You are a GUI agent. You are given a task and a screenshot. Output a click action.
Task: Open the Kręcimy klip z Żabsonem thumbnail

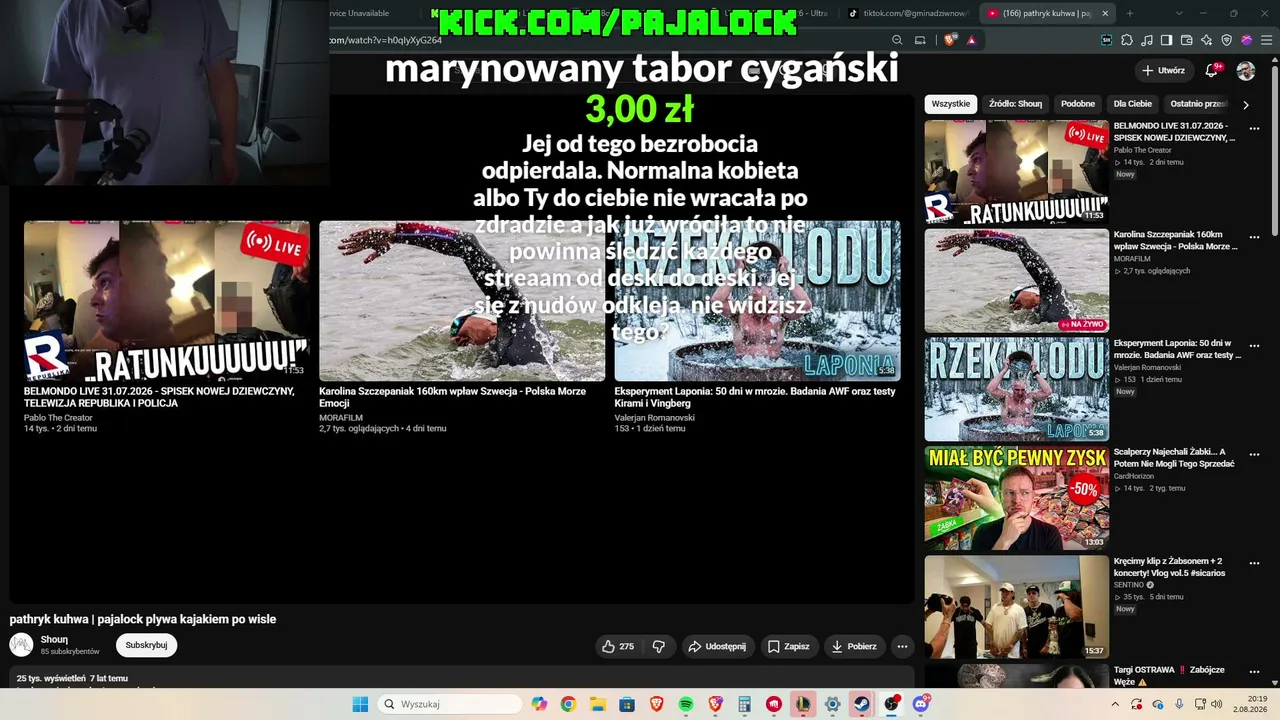(1016, 607)
